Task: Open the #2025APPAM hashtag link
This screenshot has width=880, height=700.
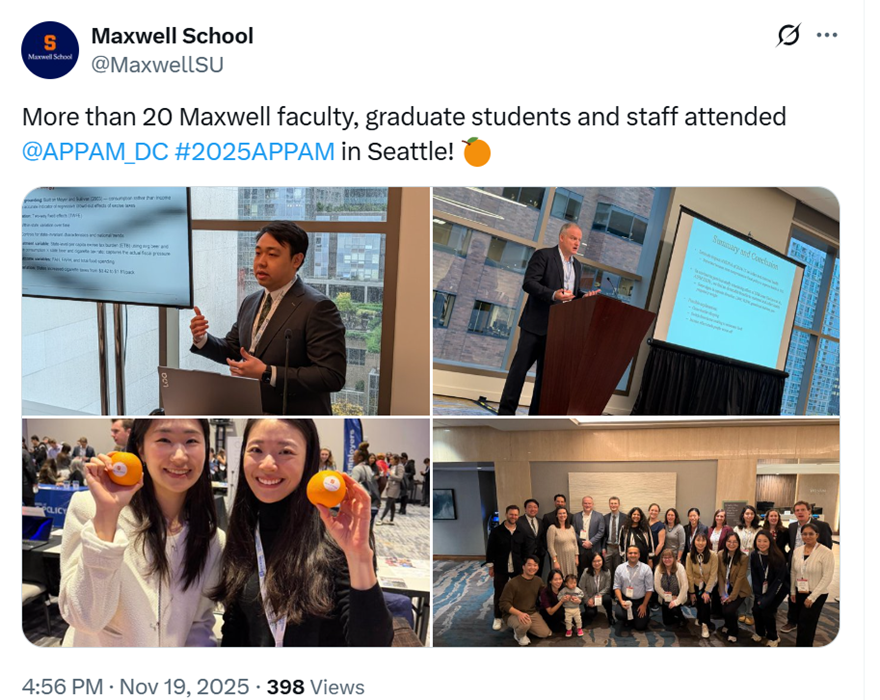Action: click(255, 152)
